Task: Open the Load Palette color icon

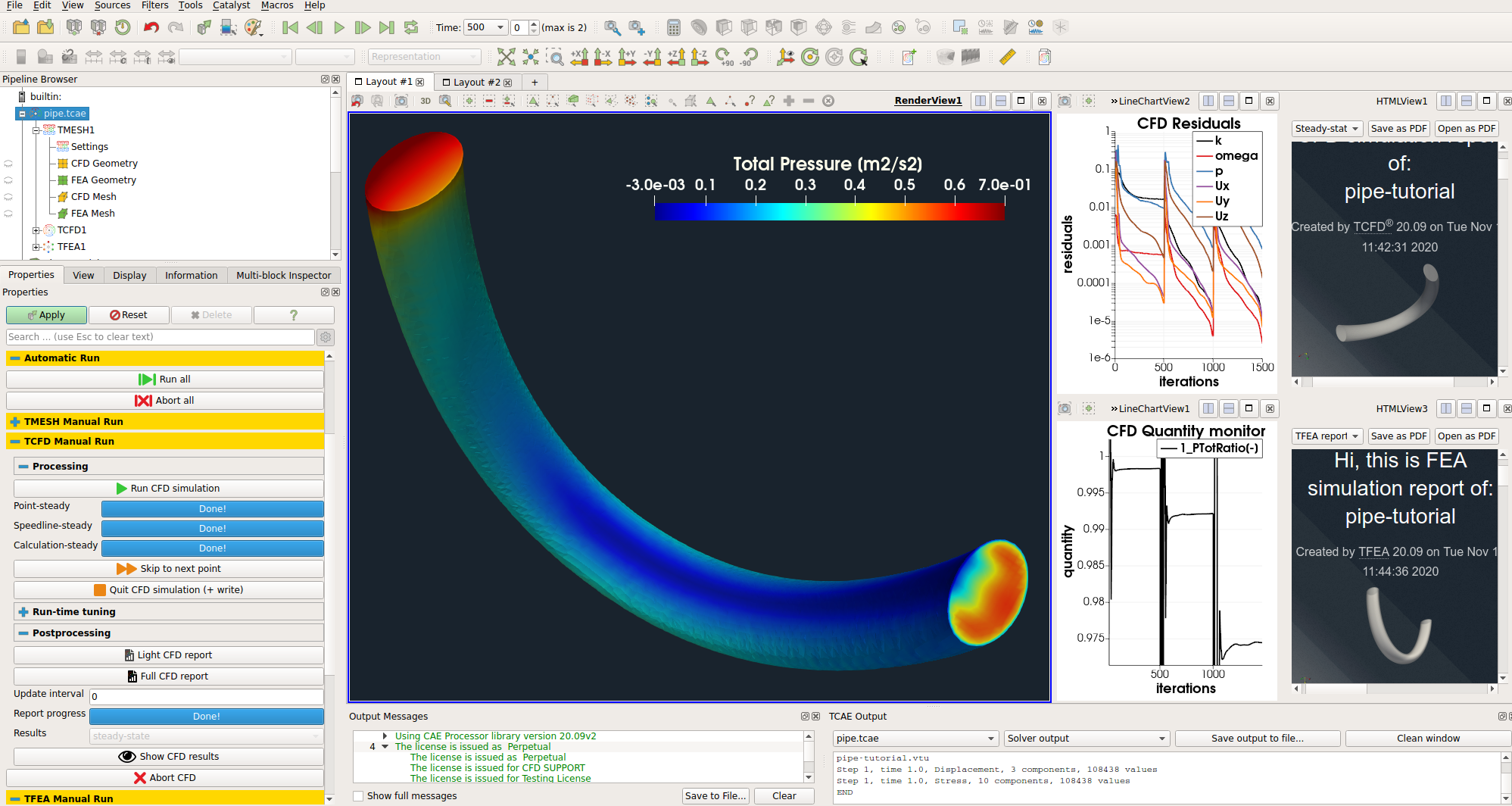Action: (x=253, y=28)
